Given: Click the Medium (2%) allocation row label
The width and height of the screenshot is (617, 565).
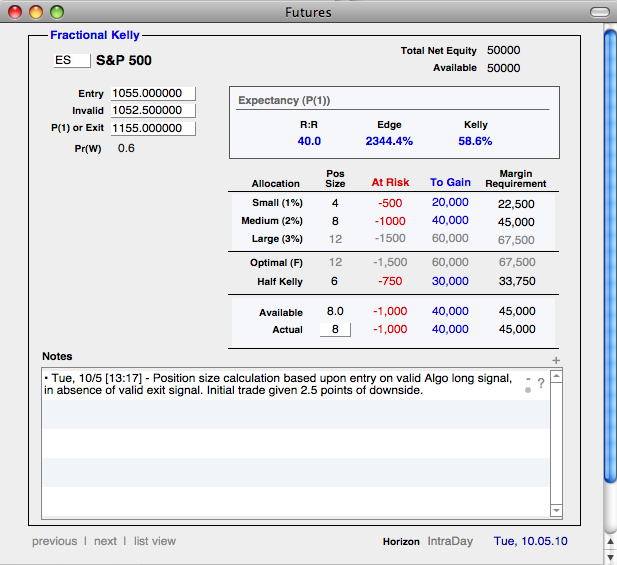Looking at the screenshot, I should pyautogui.click(x=272, y=221).
